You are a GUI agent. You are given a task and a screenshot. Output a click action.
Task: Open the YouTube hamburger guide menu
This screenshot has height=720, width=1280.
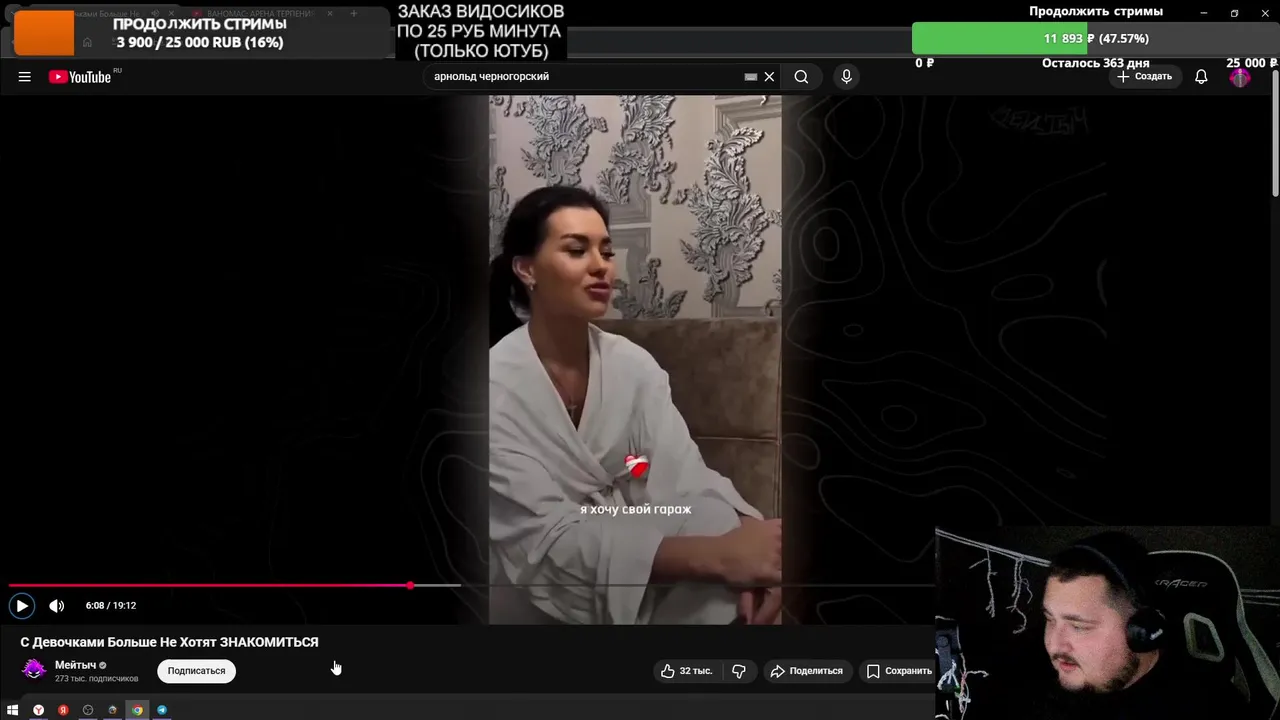coord(24,77)
